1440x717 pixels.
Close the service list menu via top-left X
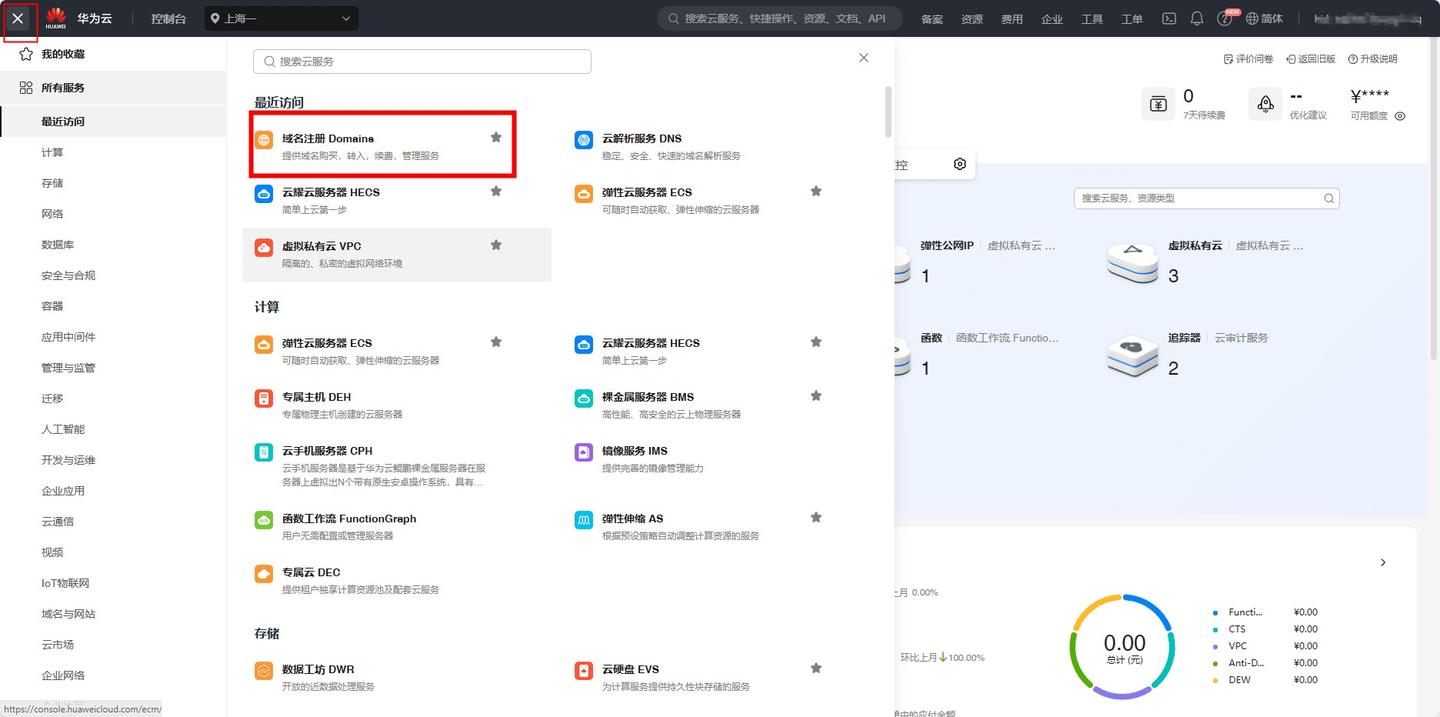pos(18,18)
